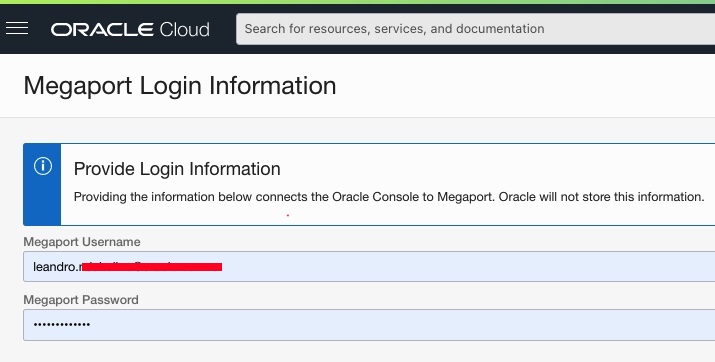Click the Megaport Username field
The image size is (715, 362).
[369, 266]
